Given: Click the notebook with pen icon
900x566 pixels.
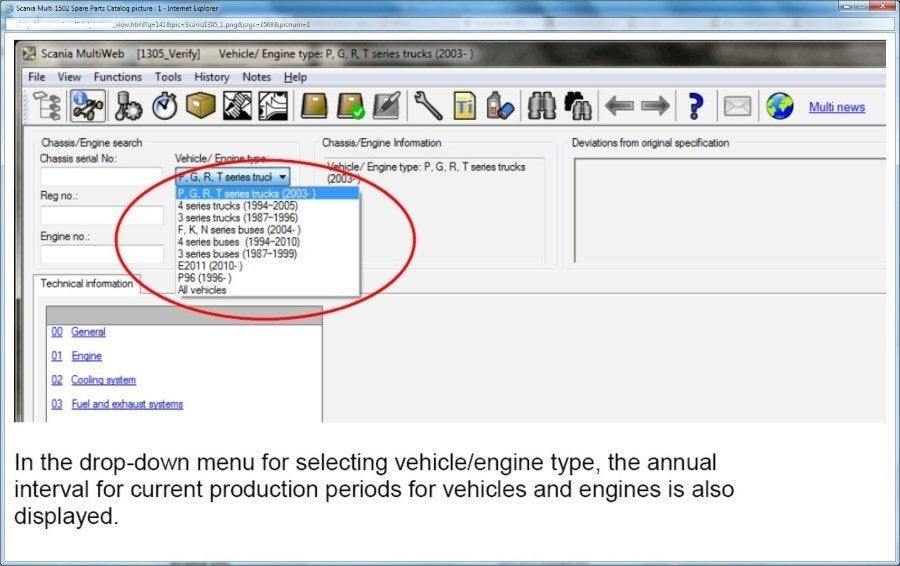Looking at the screenshot, I should click(387, 106).
